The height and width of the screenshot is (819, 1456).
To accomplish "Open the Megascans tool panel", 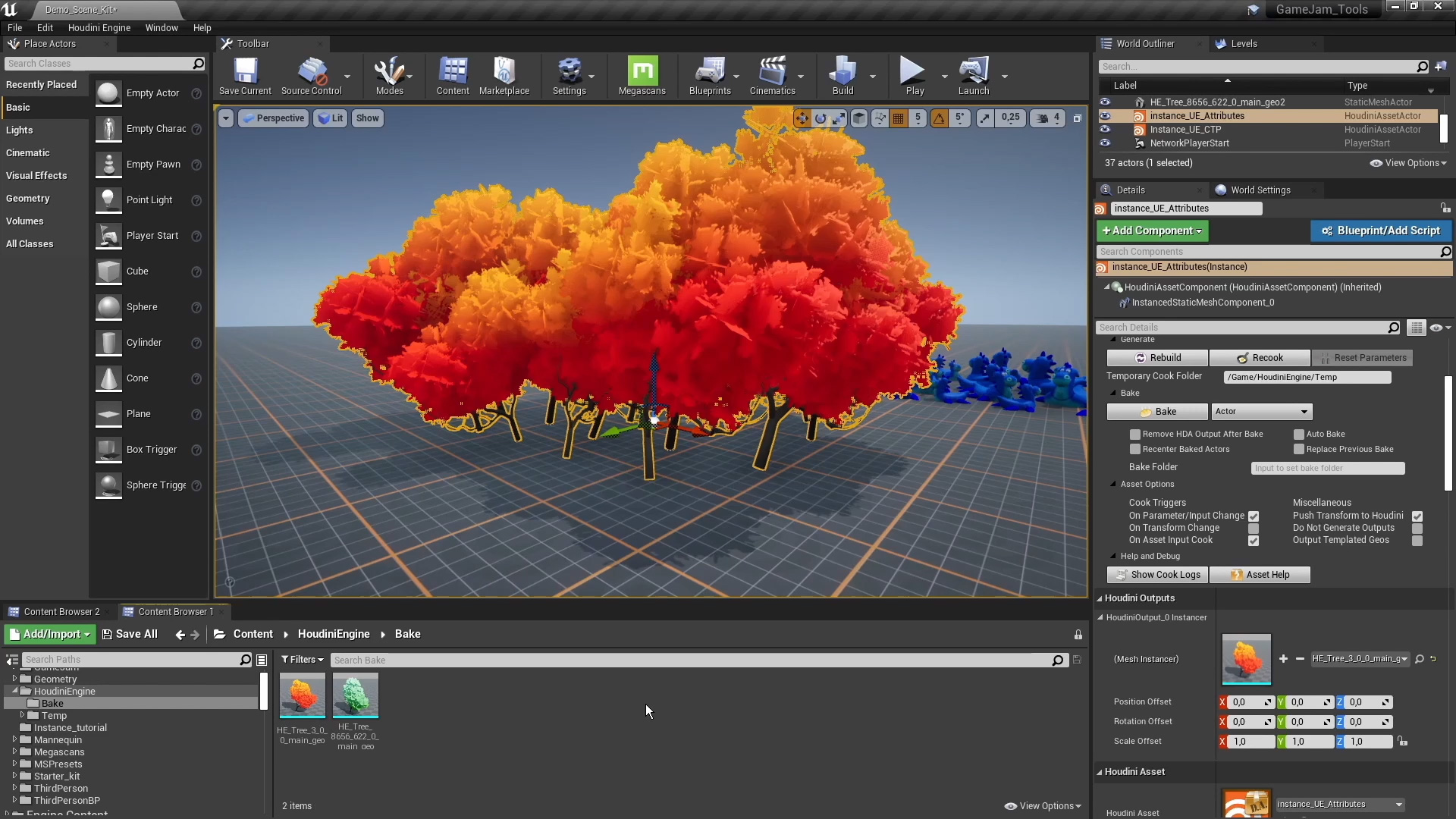I will [641, 75].
